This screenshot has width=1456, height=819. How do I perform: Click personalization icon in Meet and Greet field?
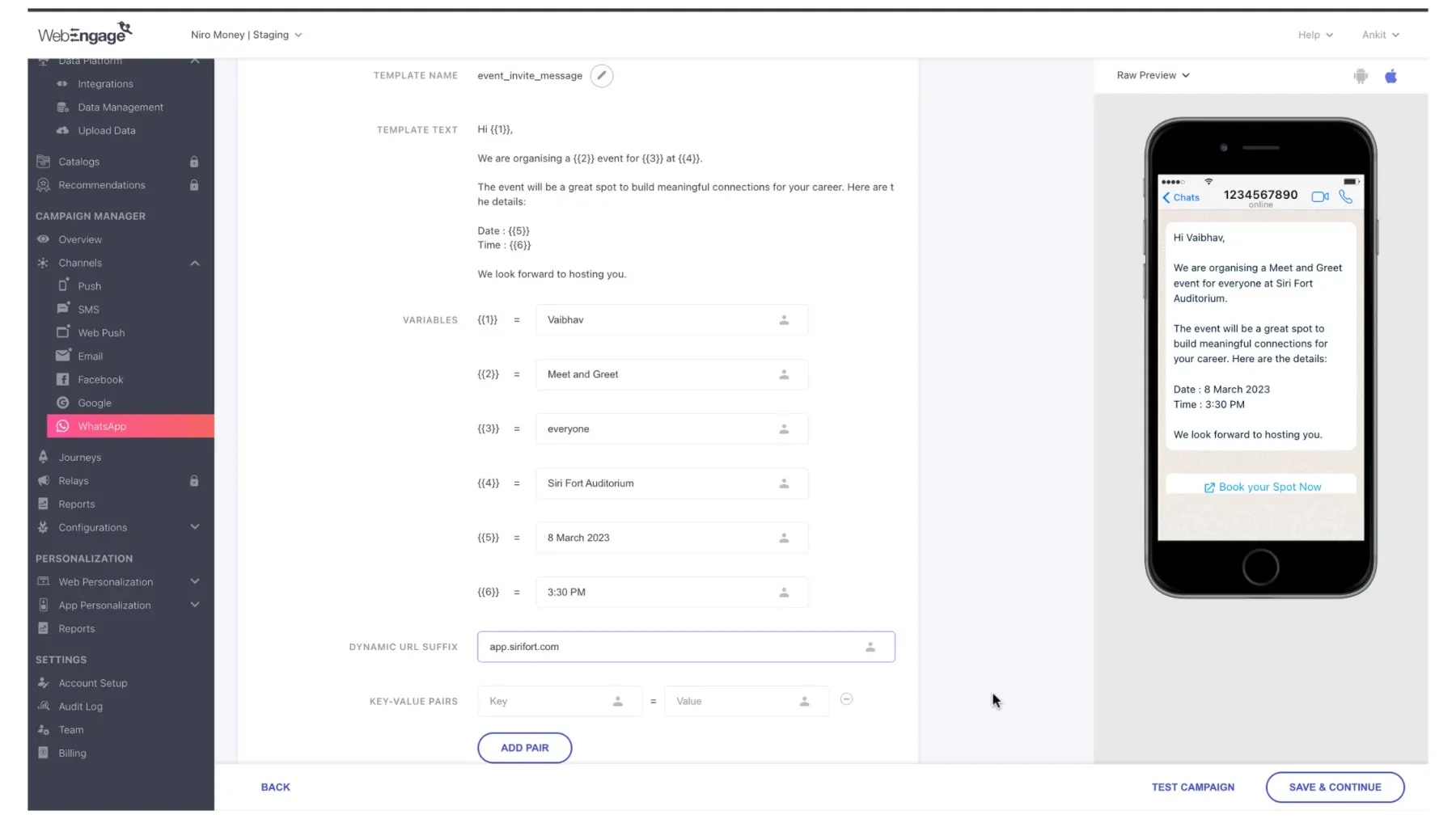[784, 374]
